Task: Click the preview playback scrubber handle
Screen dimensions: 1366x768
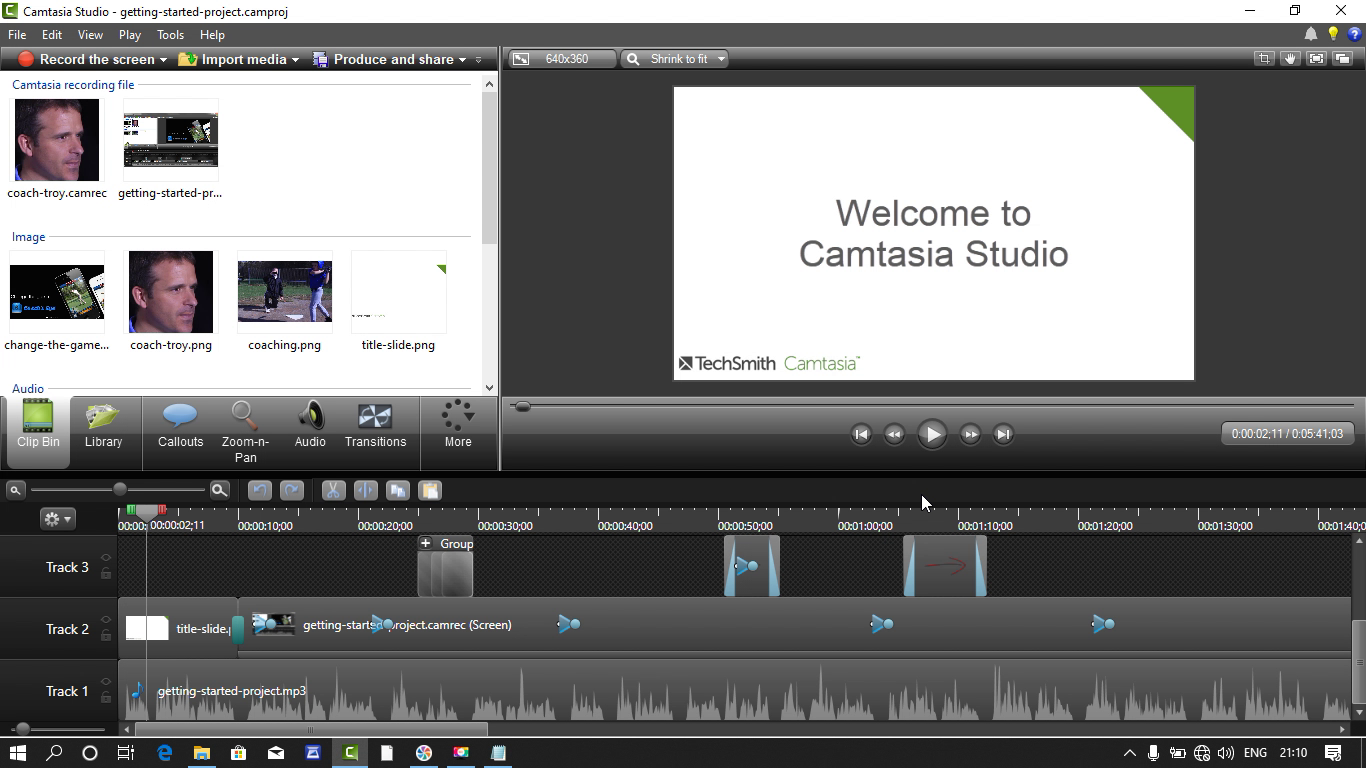Action: [522, 406]
